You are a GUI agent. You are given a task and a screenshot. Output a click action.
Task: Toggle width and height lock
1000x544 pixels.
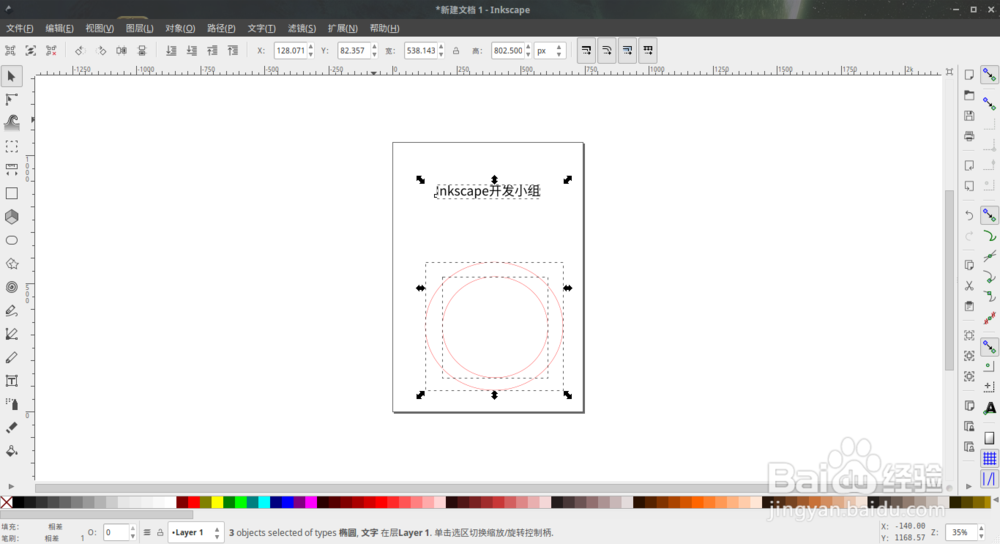(x=456, y=51)
